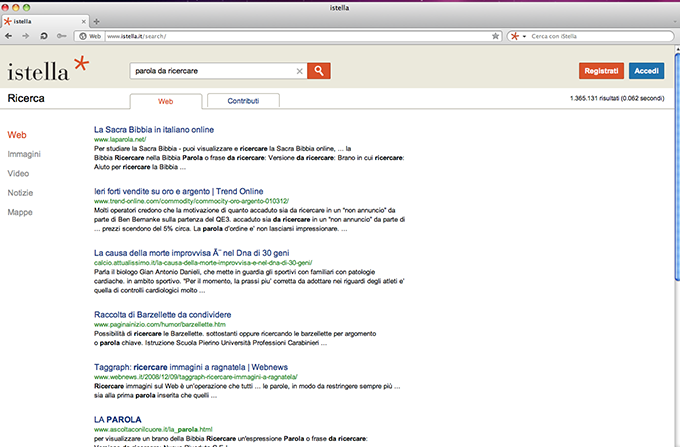680x447 pixels.
Task: Click the vertical scrollbar thumb
Action: click(677, 167)
